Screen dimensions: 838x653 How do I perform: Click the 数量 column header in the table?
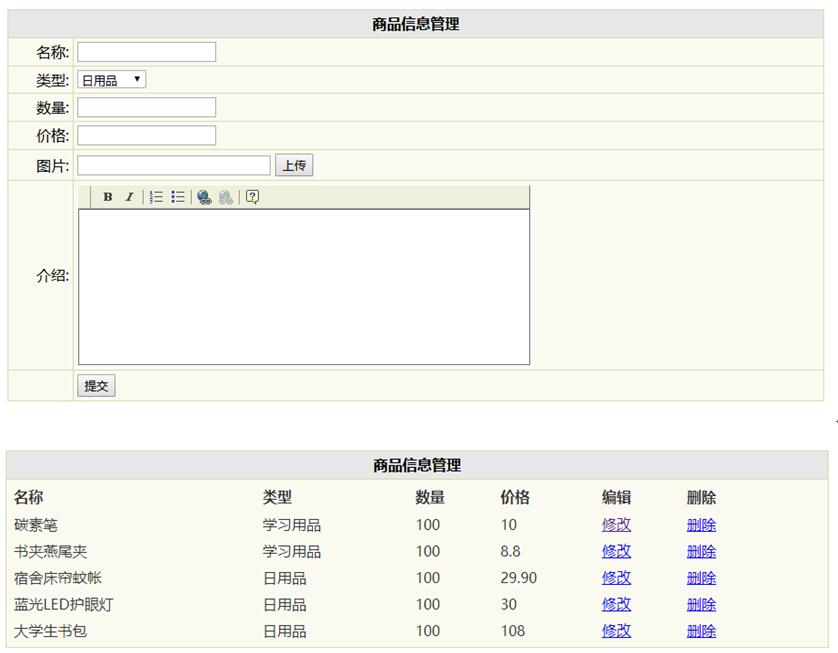pos(430,497)
